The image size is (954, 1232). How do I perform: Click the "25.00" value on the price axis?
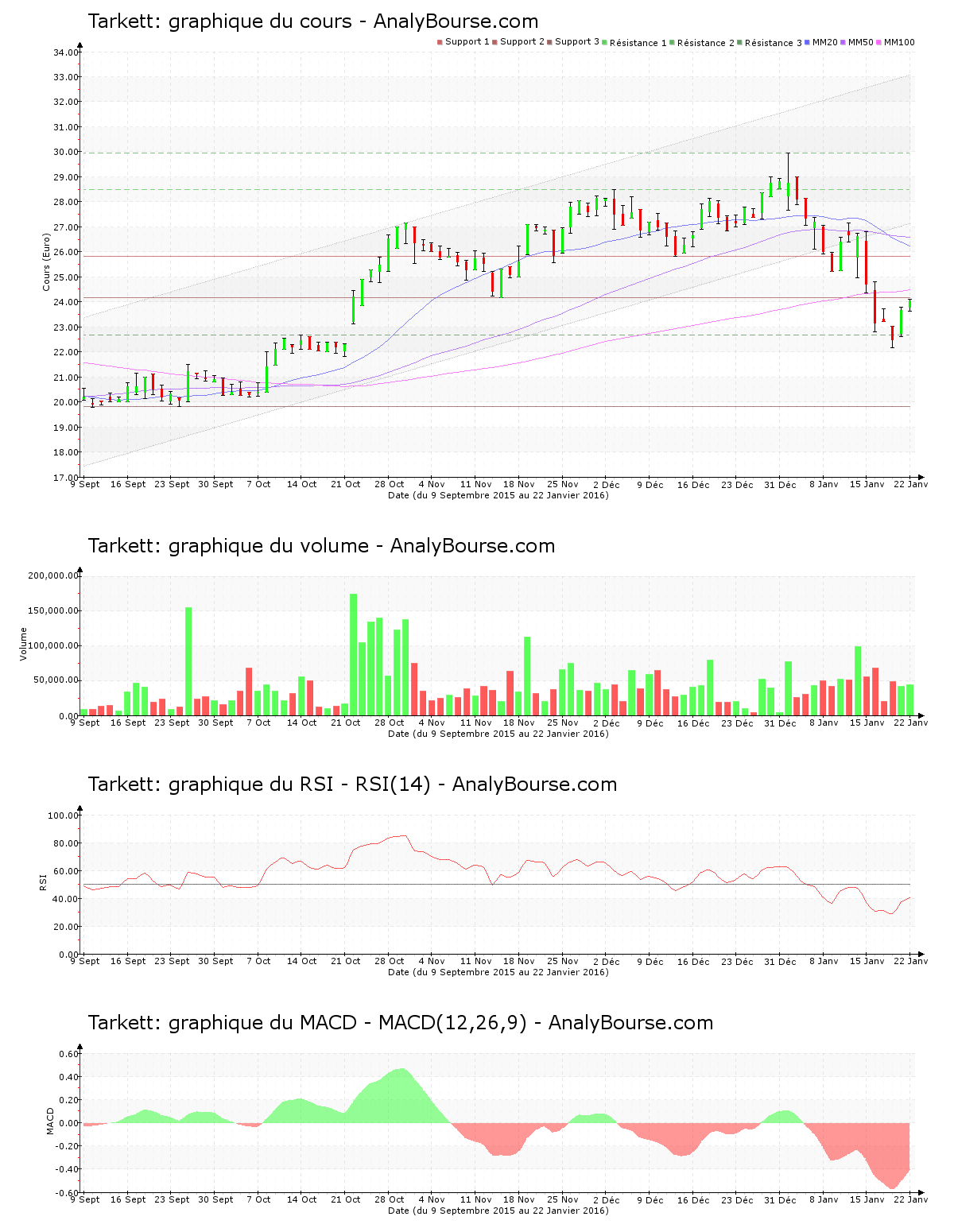point(66,277)
